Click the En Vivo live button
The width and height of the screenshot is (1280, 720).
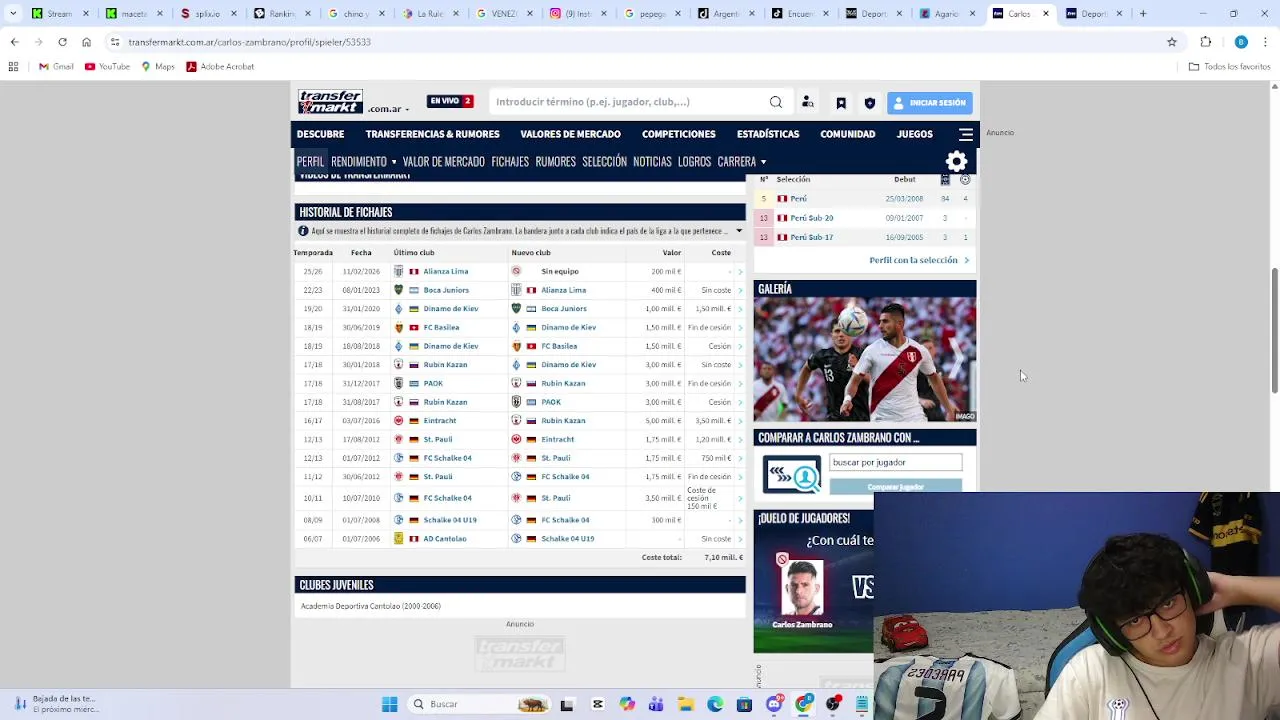[450, 101]
